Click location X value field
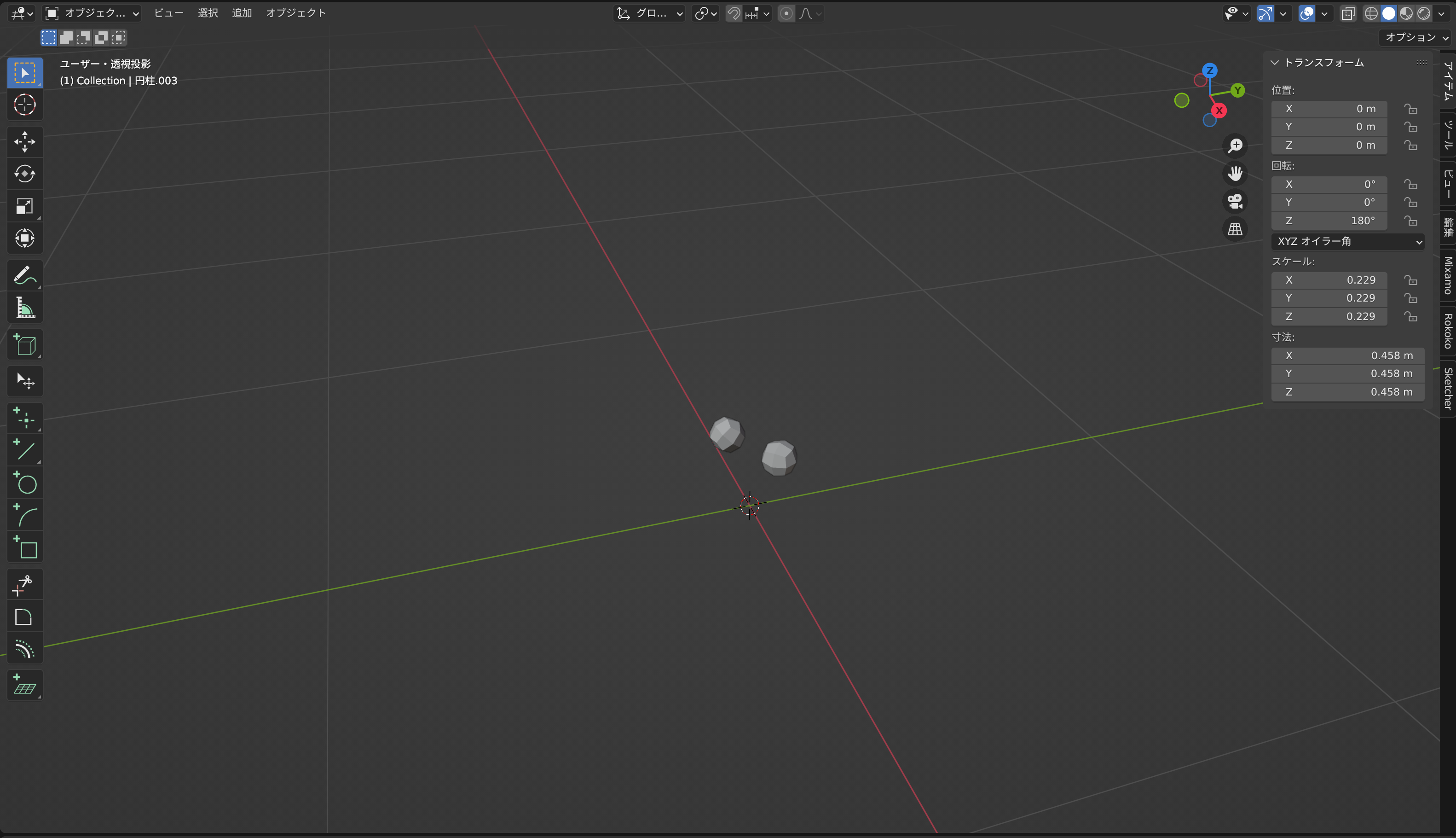The image size is (1456, 838). (x=1329, y=109)
